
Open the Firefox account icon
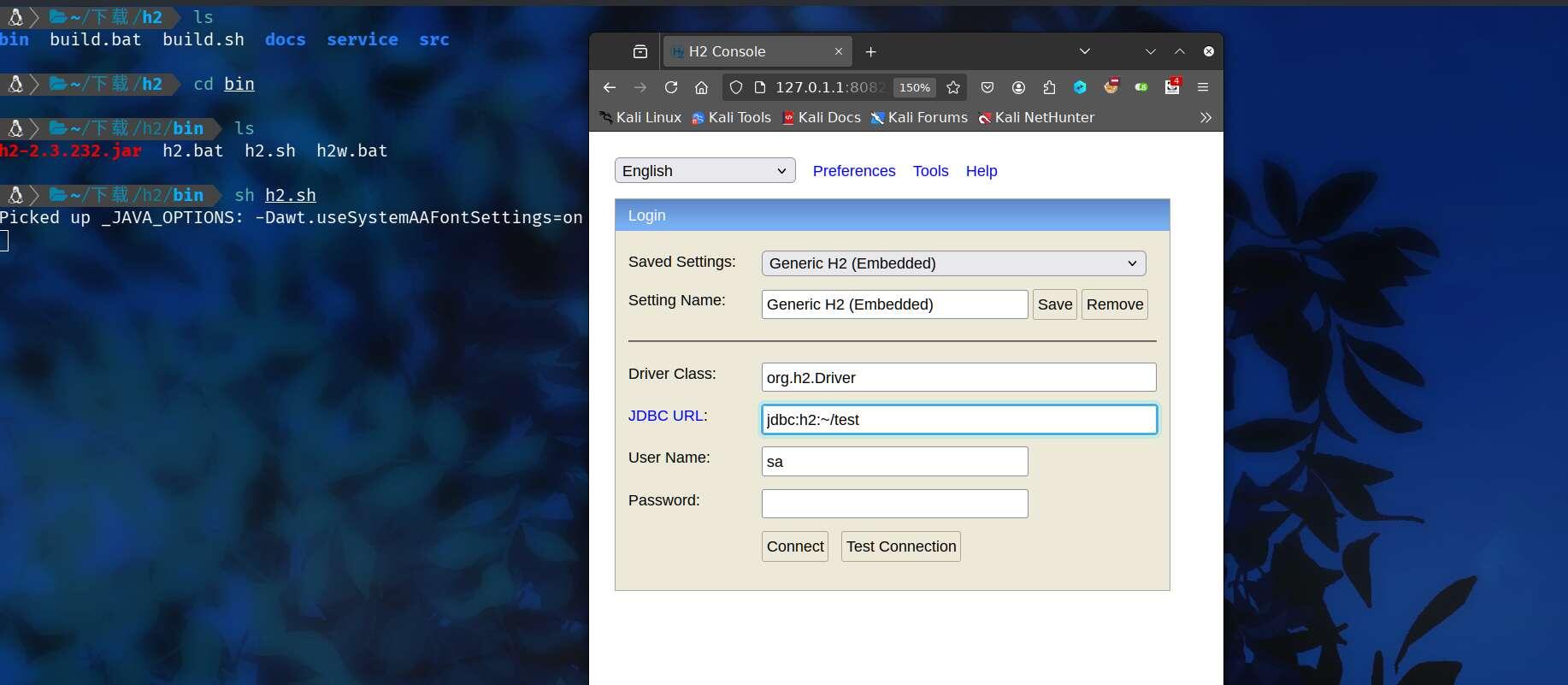pyautogui.click(x=1018, y=87)
